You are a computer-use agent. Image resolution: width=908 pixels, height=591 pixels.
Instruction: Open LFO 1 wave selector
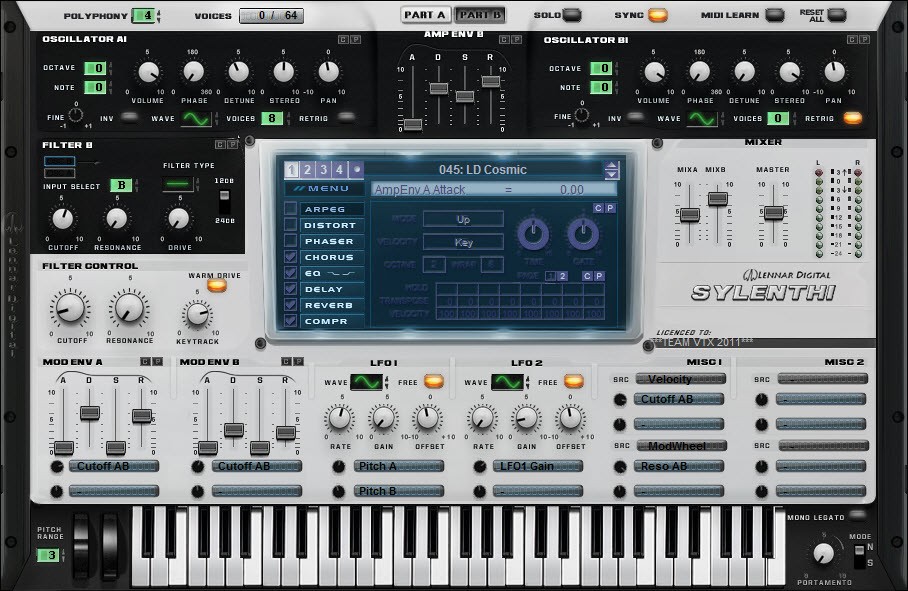coord(368,381)
